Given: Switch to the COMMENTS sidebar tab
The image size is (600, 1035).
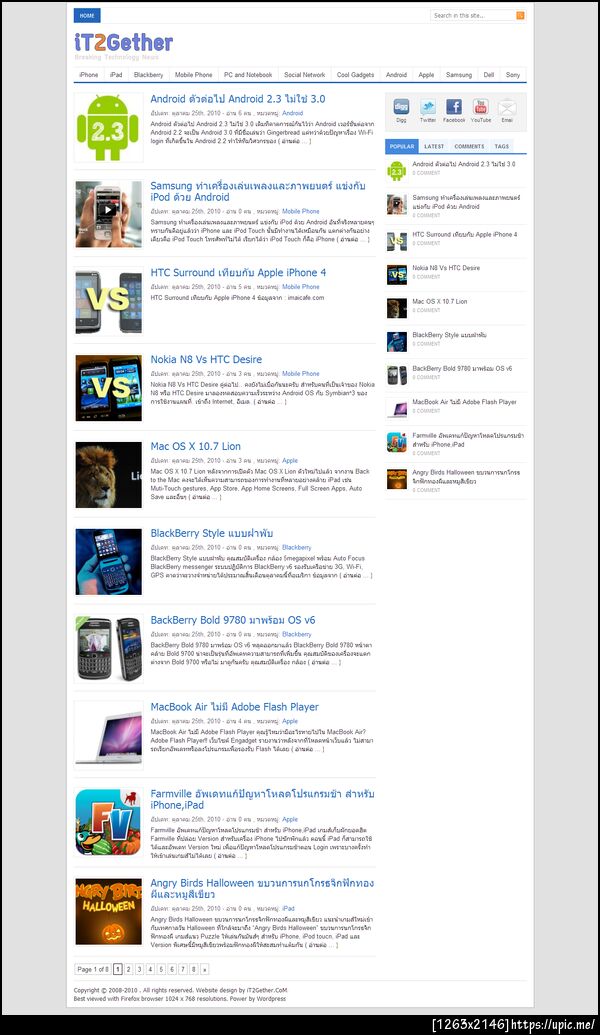Looking at the screenshot, I should click(x=469, y=147).
